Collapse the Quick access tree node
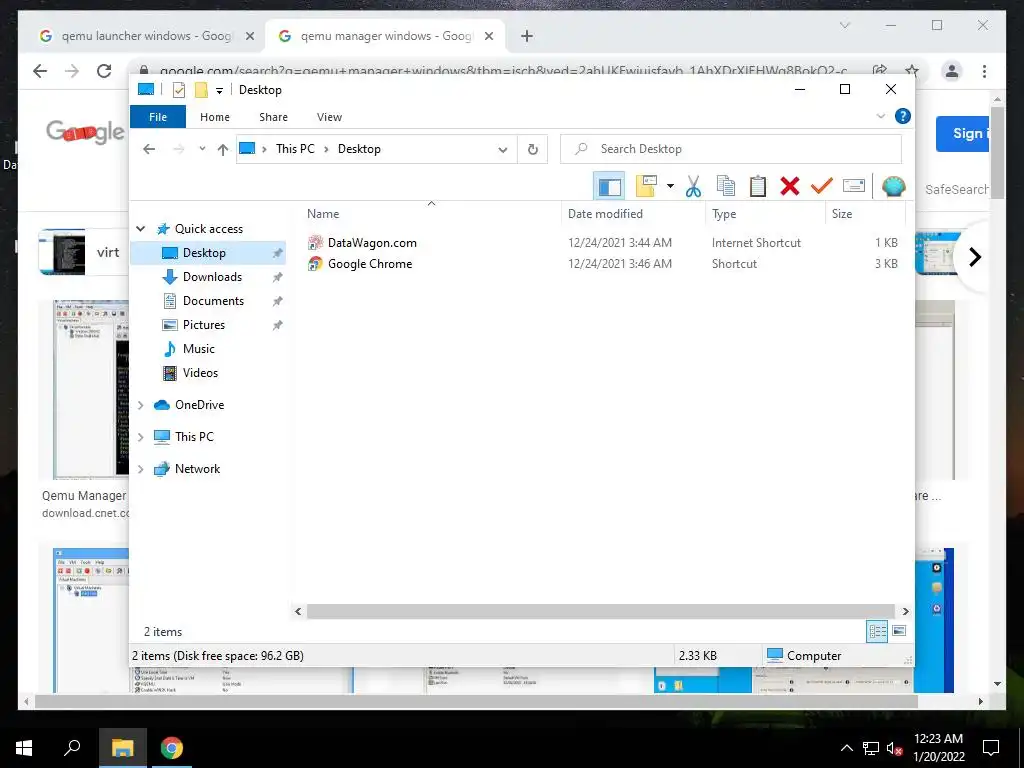This screenshot has width=1024, height=768. point(140,229)
